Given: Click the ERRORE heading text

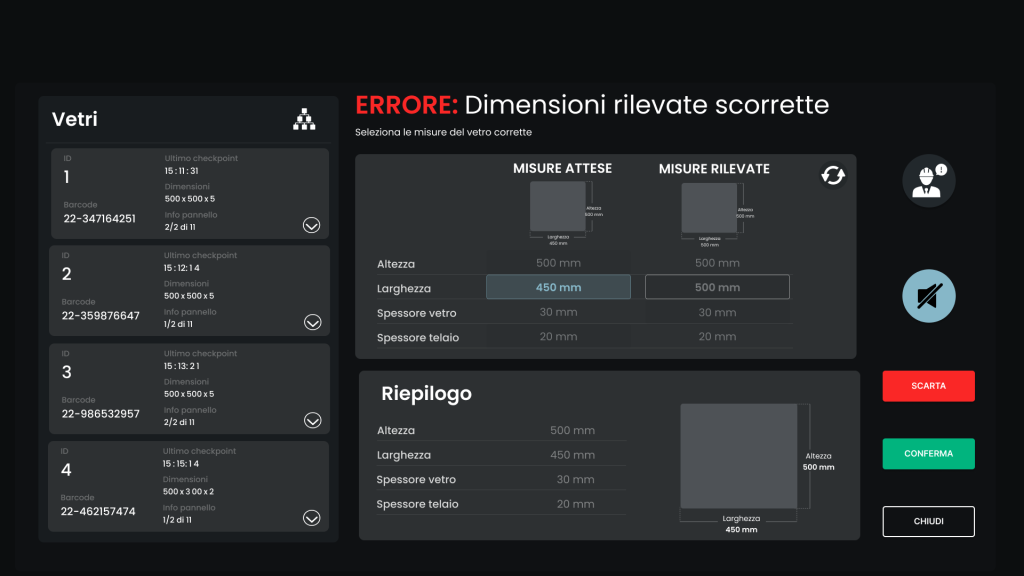Looking at the screenshot, I should (x=406, y=105).
